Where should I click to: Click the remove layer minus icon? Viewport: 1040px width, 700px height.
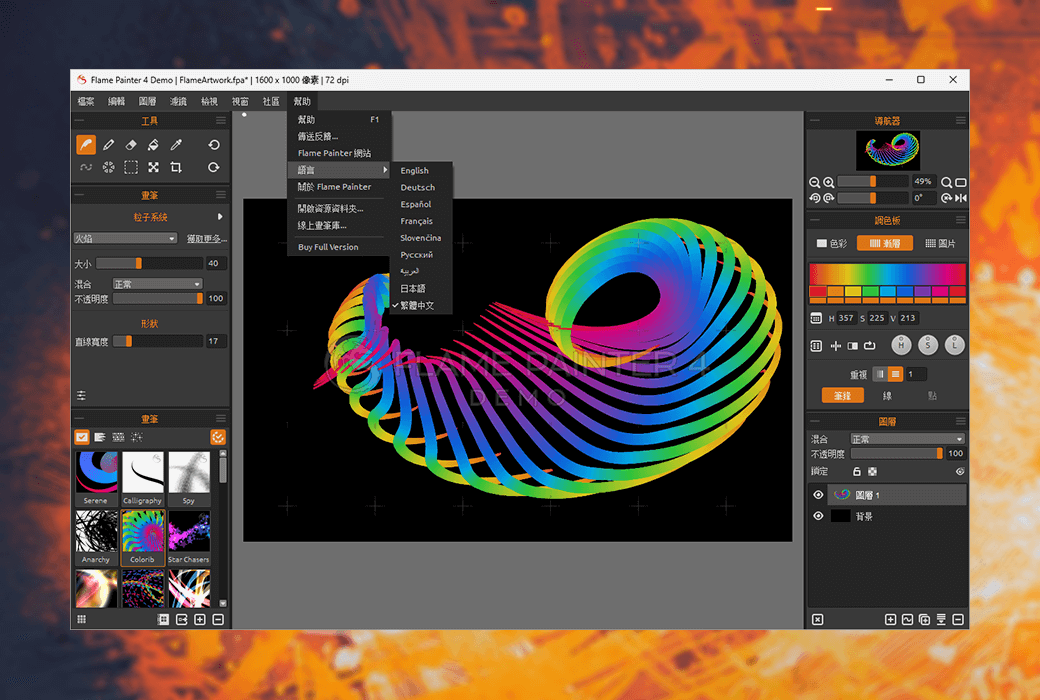pyautogui.click(x=958, y=620)
